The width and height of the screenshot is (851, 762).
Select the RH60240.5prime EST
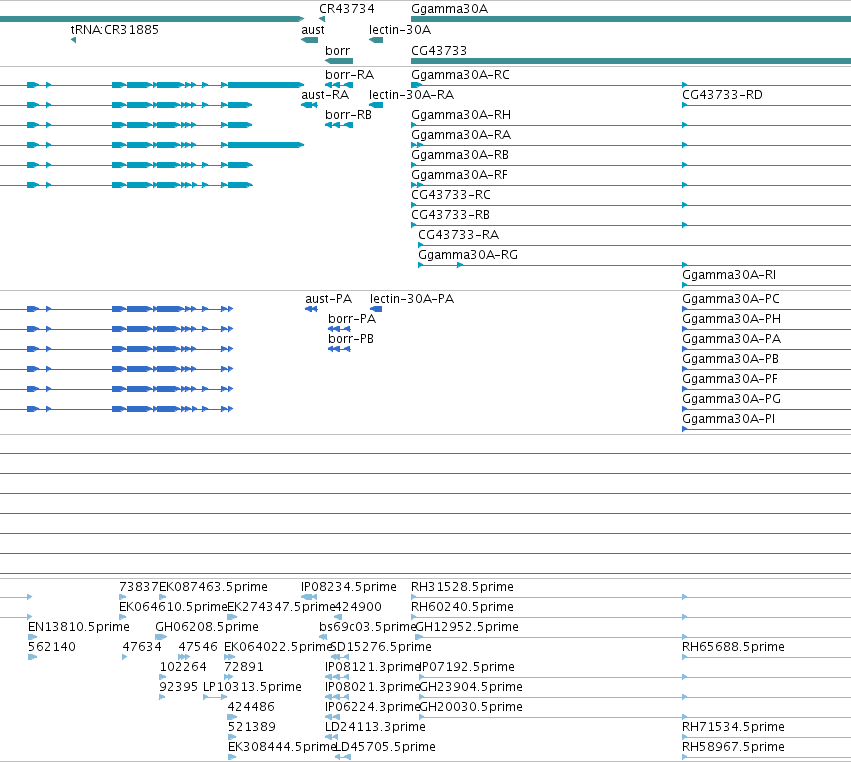tap(631, 617)
